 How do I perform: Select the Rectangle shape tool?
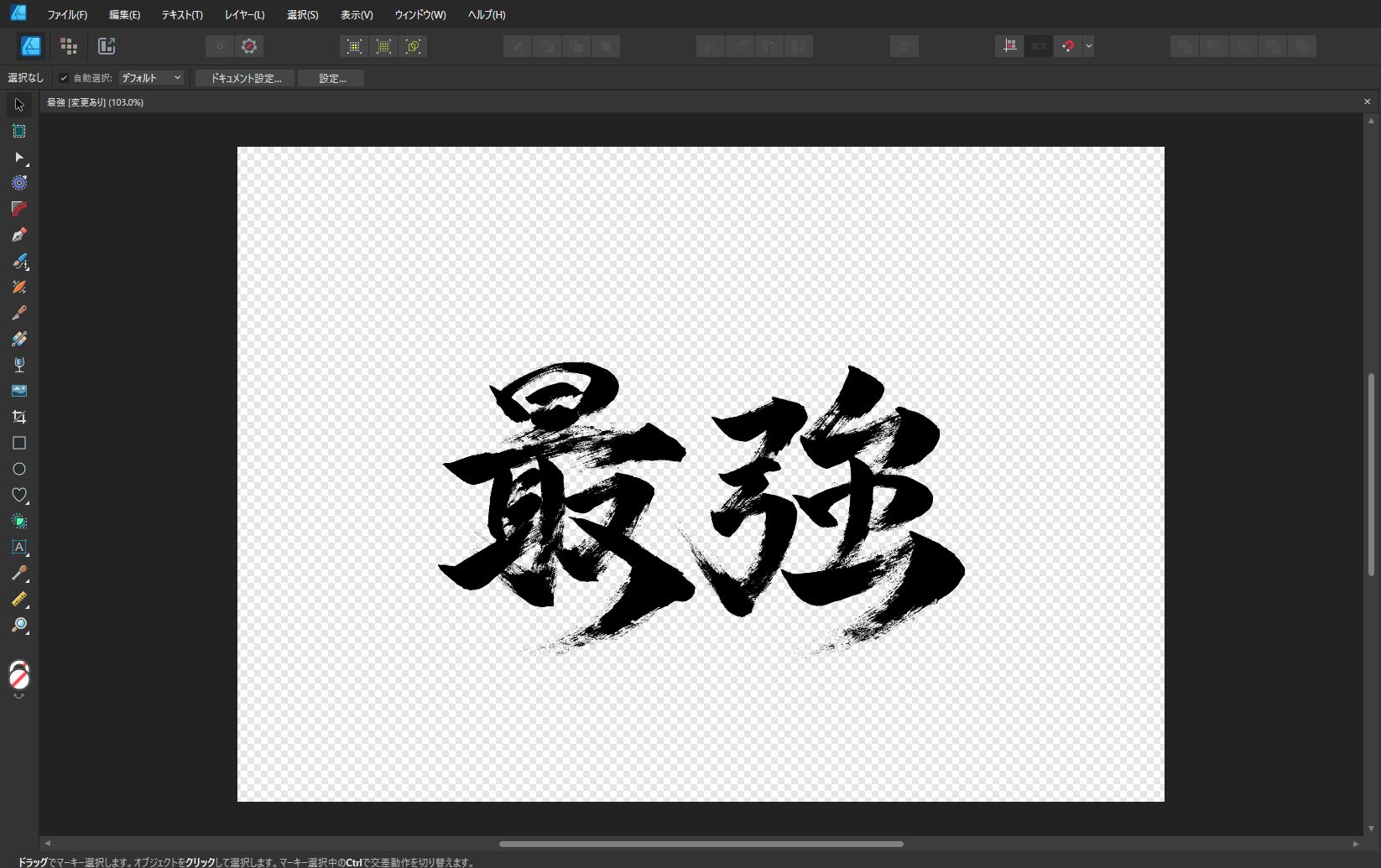pyautogui.click(x=19, y=443)
